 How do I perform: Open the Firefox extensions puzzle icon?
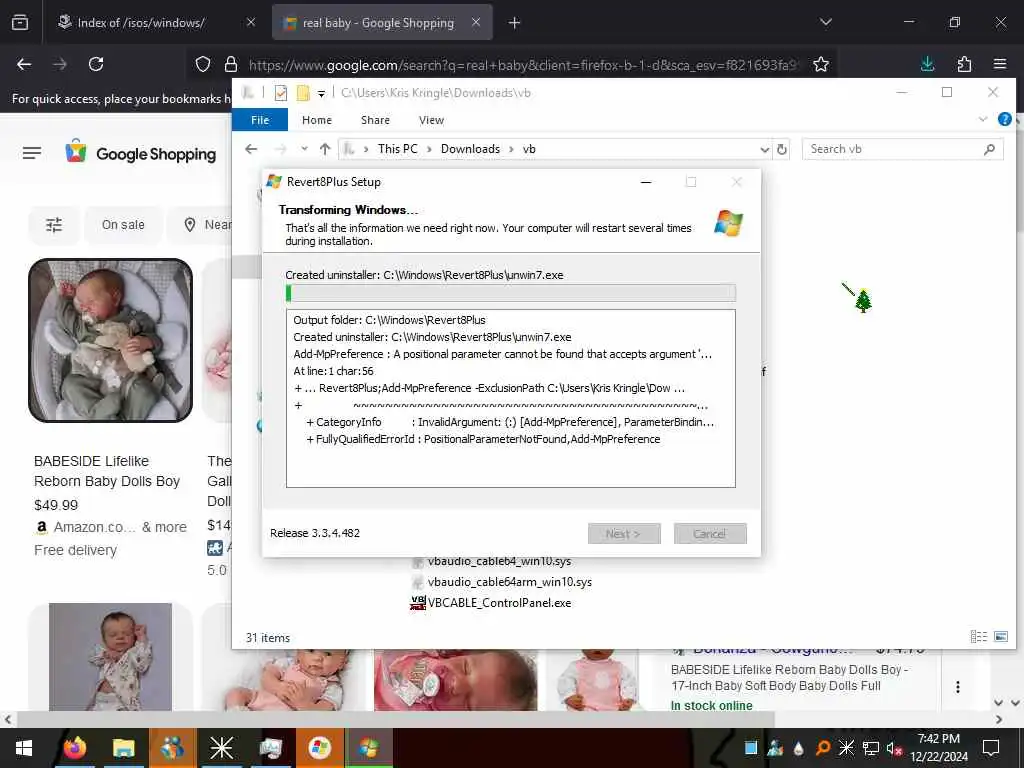pyautogui.click(x=964, y=64)
